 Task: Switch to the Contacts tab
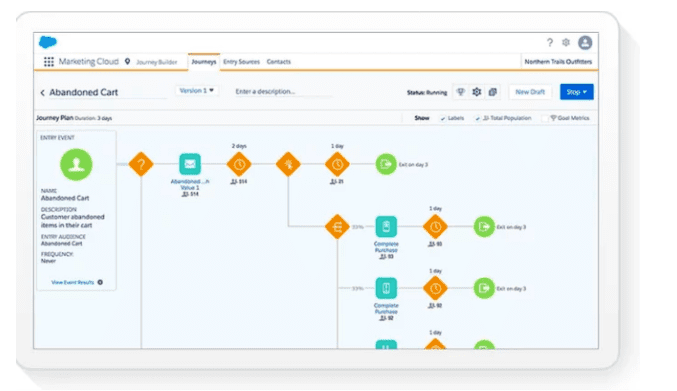pos(278,62)
